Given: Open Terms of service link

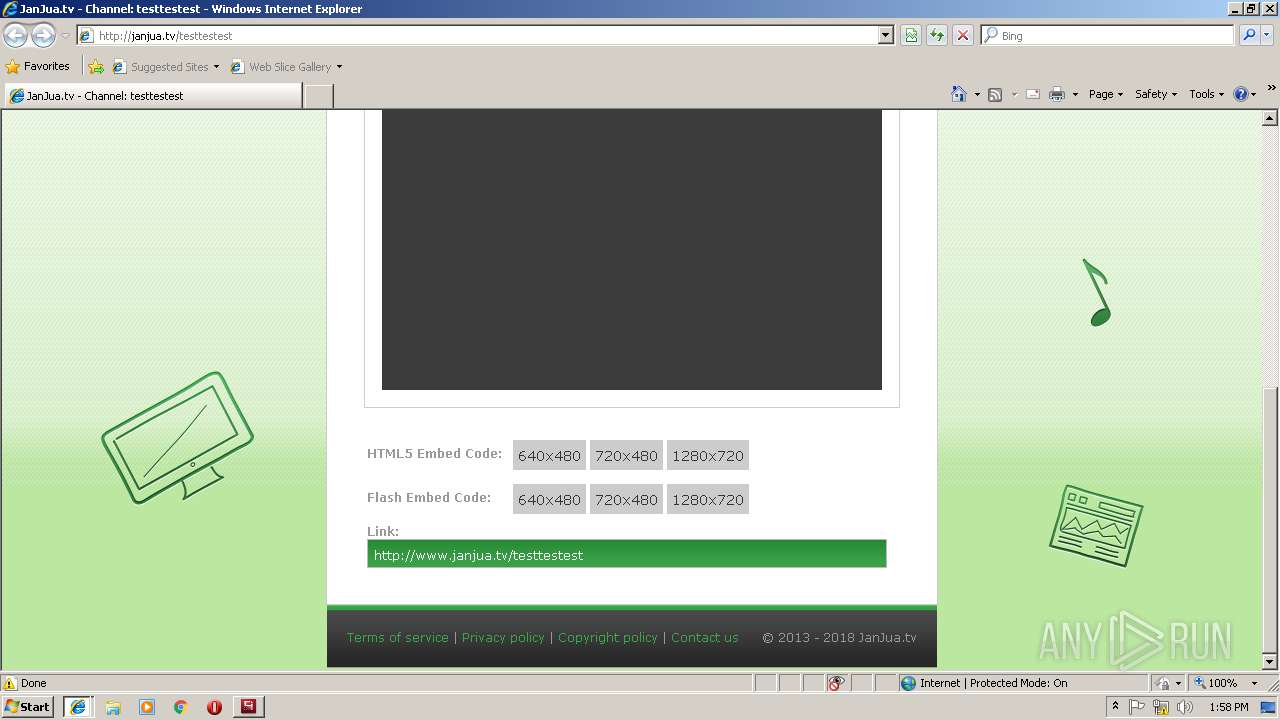Looking at the screenshot, I should pos(398,637).
